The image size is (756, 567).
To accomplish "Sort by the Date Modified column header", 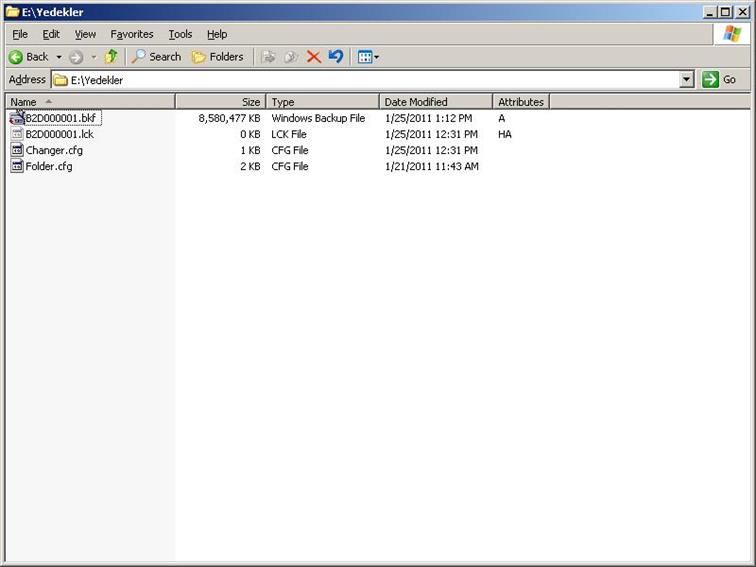I will pos(436,102).
